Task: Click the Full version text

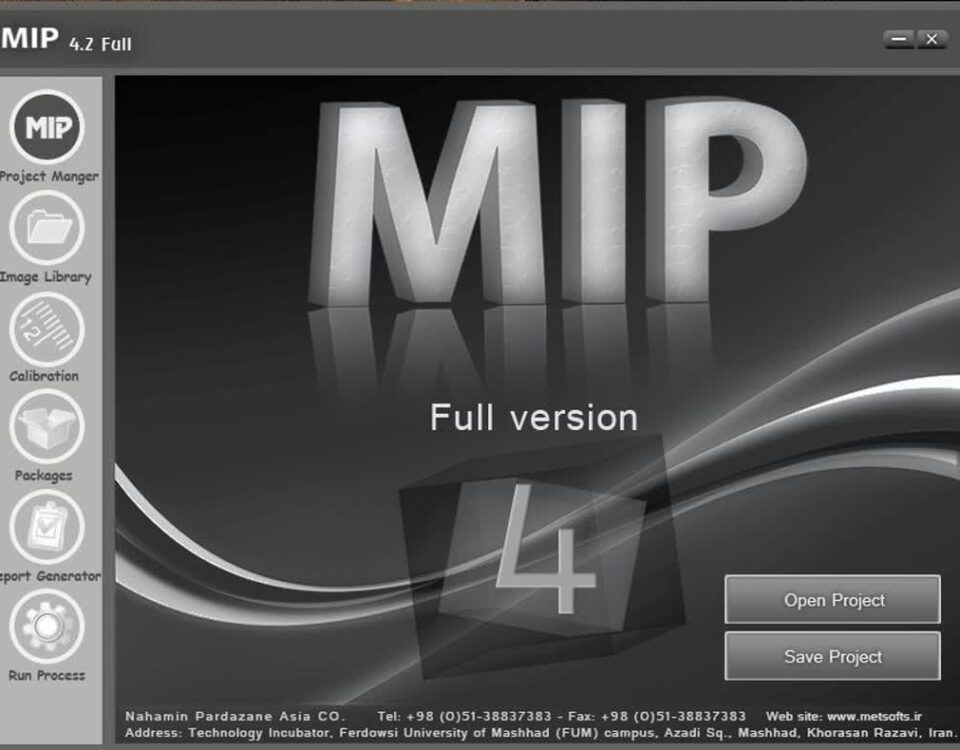Action: 534,418
